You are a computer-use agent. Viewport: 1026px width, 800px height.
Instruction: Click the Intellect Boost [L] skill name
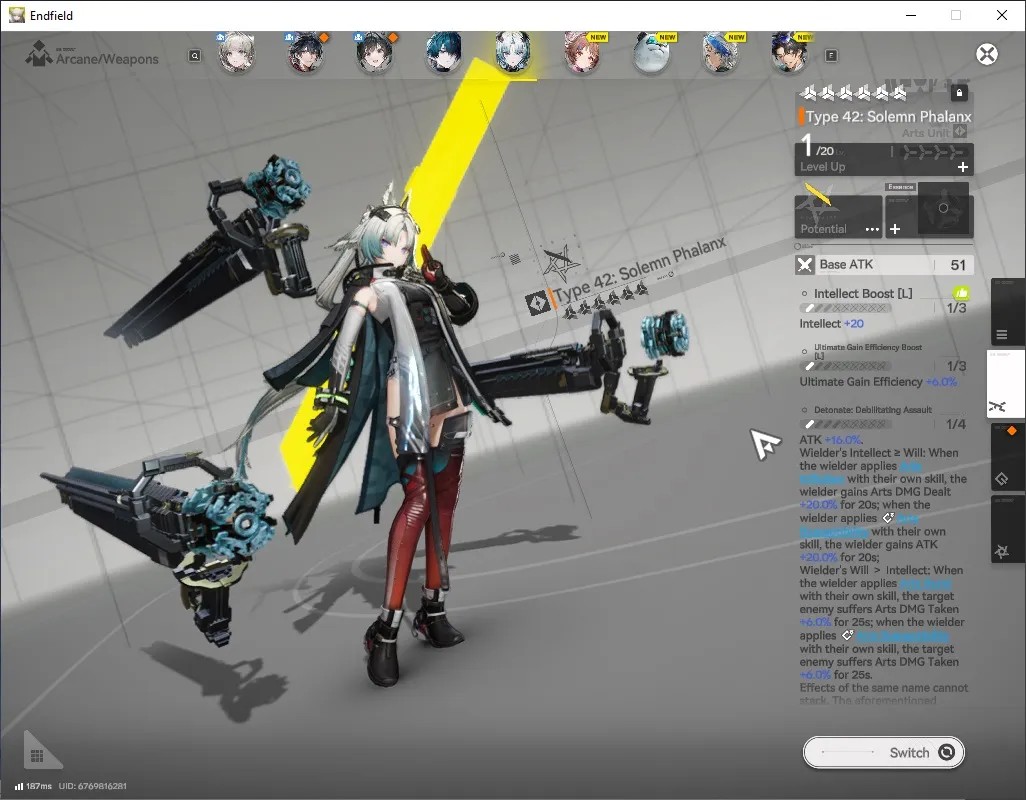[x=863, y=294]
